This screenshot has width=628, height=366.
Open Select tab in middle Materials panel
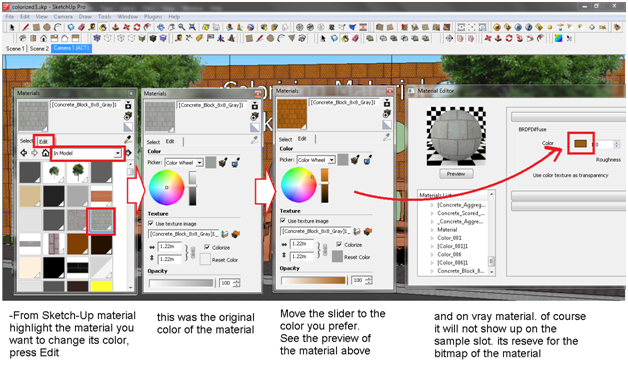click(153, 142)
